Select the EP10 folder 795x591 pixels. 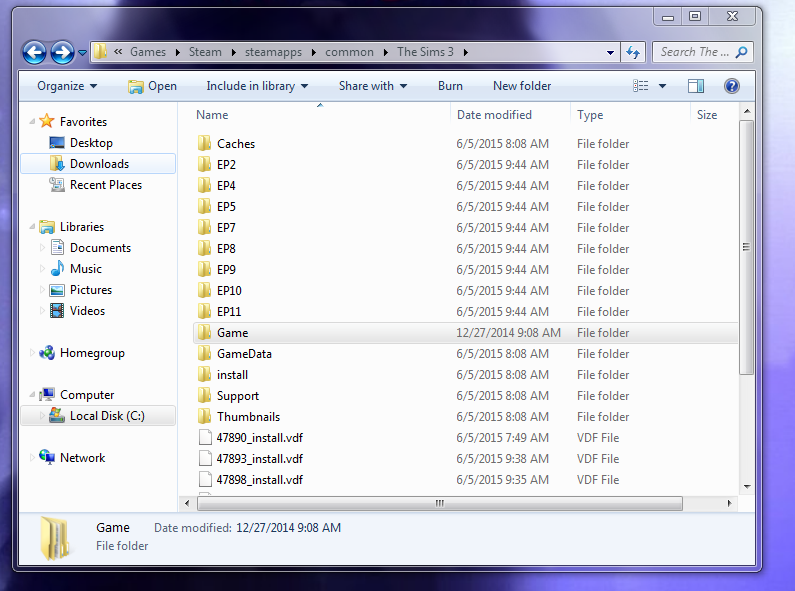(465, 290)
